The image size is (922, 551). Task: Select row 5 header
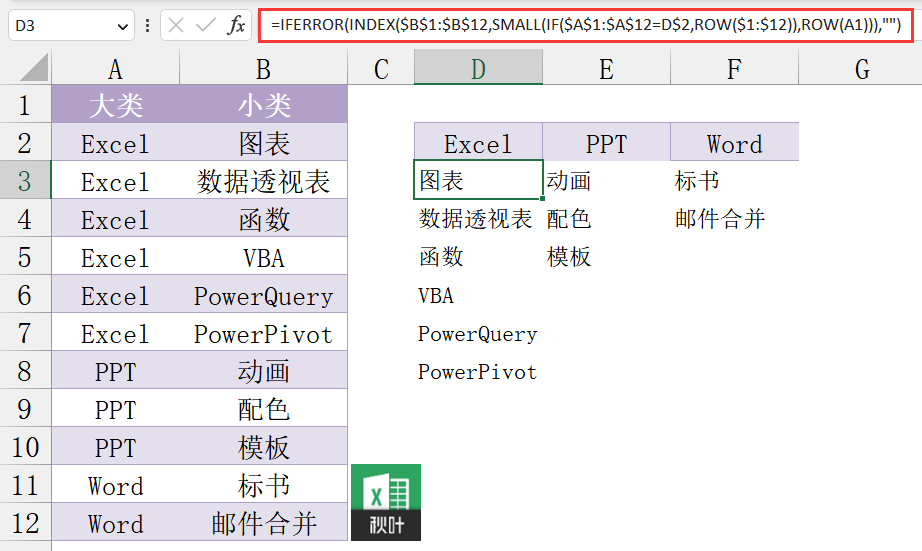[25, 257]
